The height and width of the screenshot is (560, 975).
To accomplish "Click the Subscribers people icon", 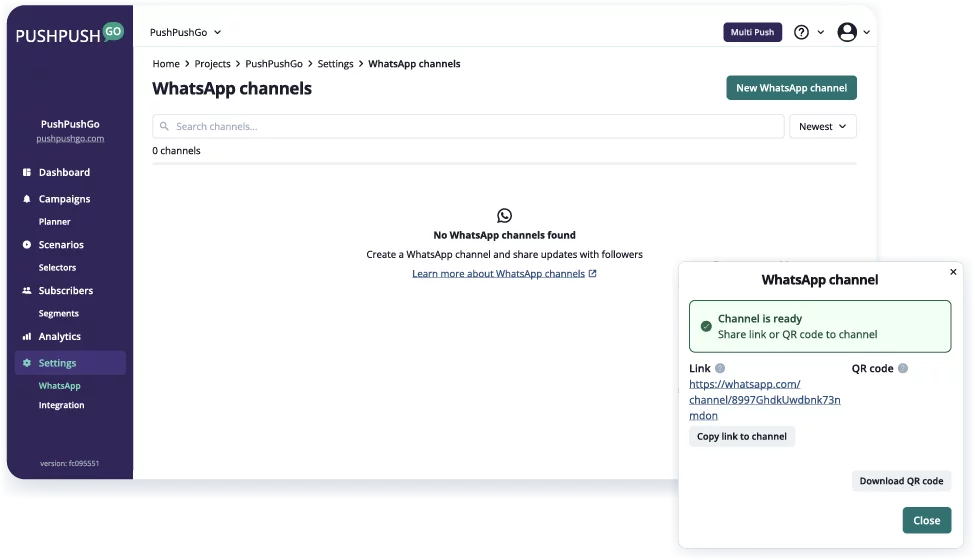I will tap(27, 290).
